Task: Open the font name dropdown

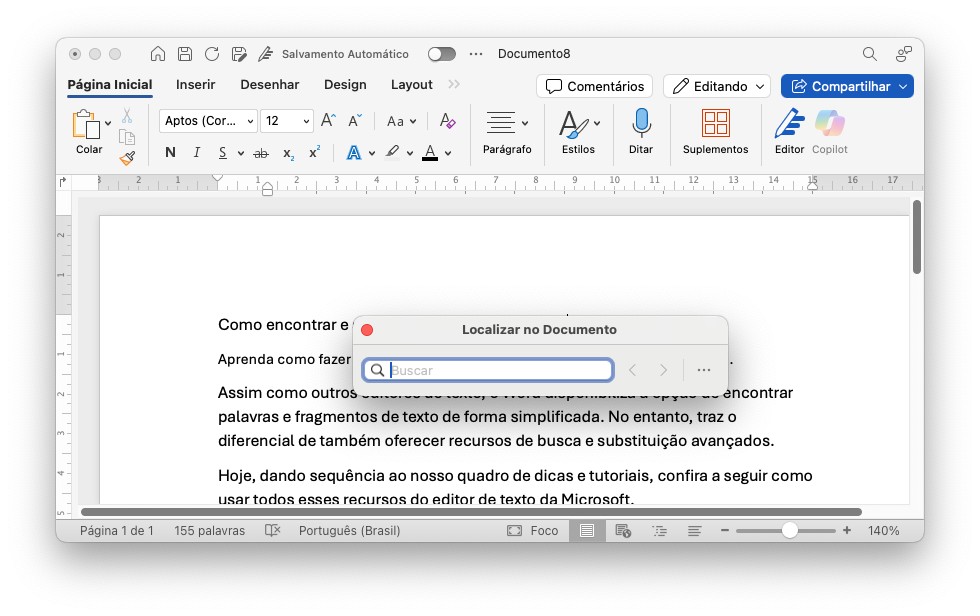Action: pos(208,121)
